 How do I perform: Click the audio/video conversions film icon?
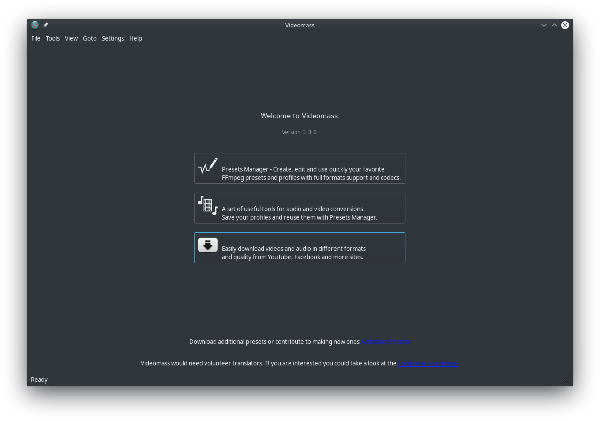(x=208, y=205)
